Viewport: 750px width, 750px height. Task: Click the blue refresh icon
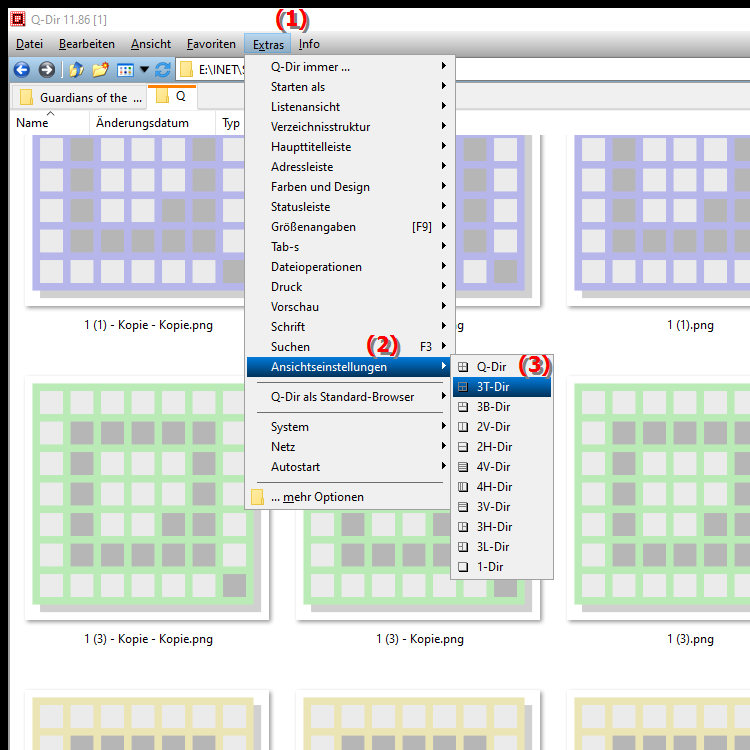pos(163,70)
